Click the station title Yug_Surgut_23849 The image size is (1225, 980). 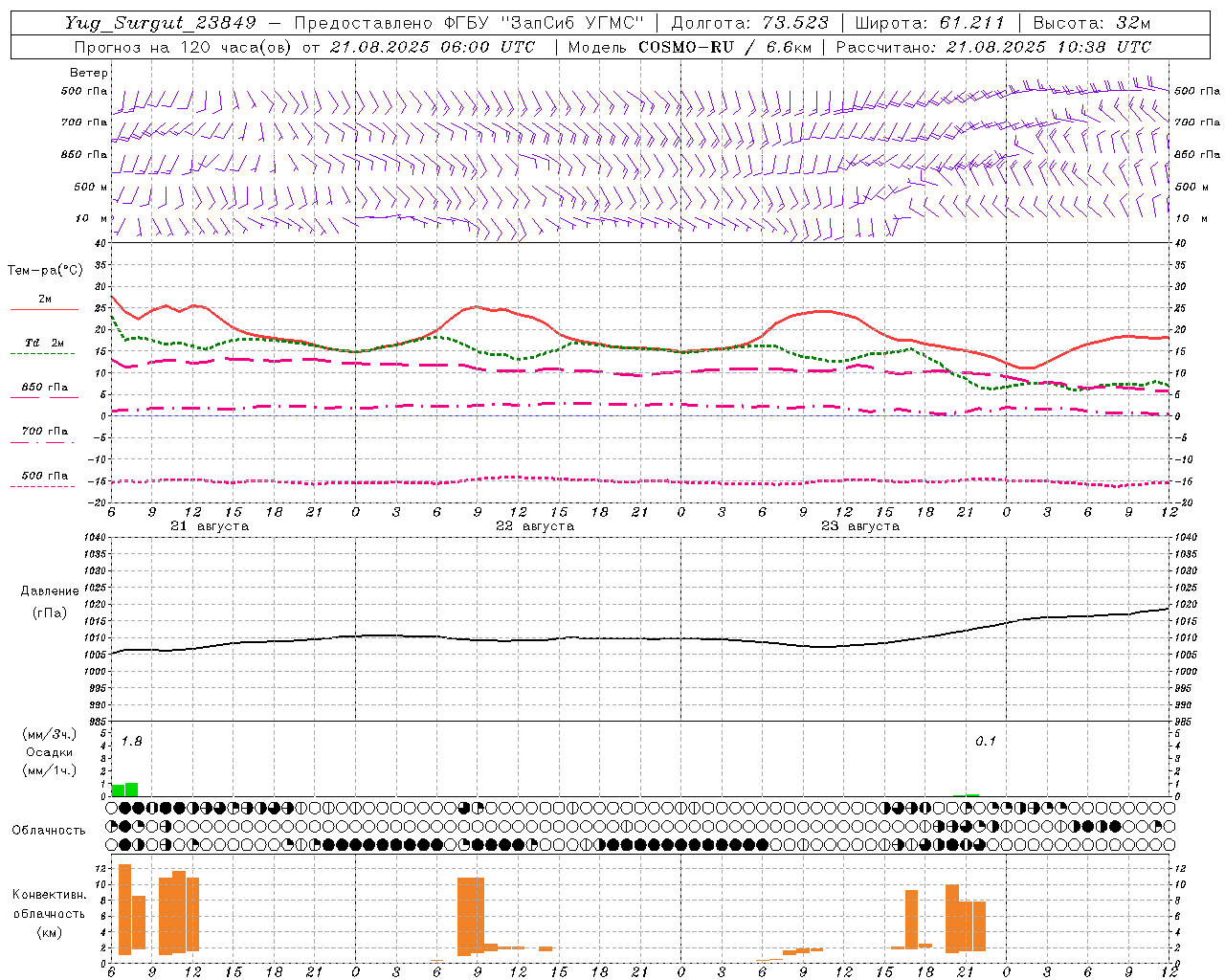[161, 23]
